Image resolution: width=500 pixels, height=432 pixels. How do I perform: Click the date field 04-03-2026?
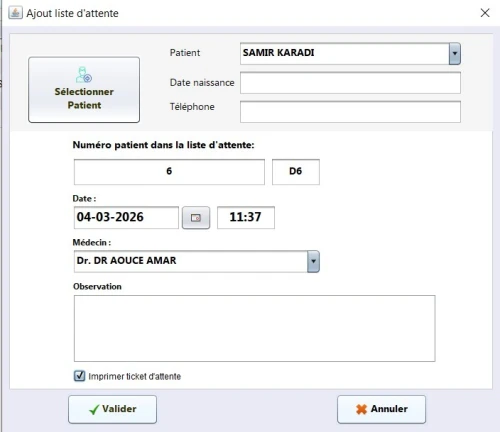tap(126, 217)
